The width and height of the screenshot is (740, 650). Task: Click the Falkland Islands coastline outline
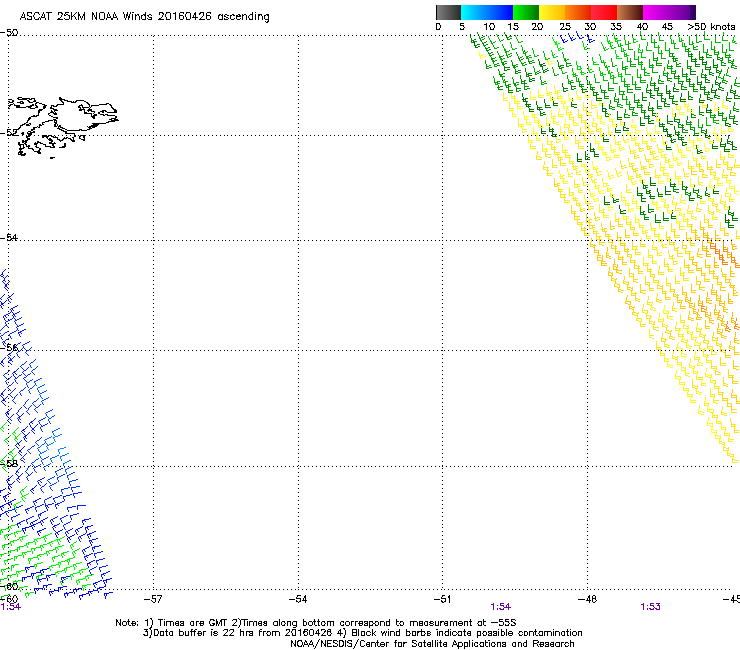[x=63, y=127]
